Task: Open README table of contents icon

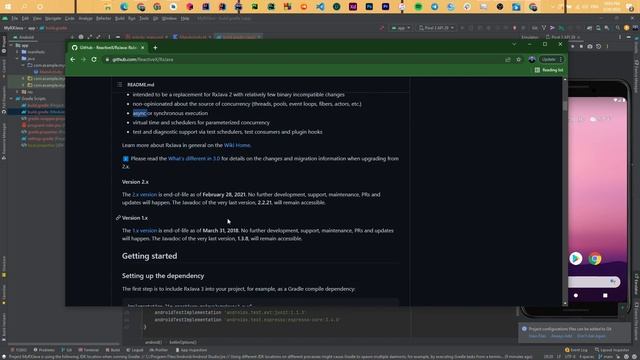Action: (120, 84)
